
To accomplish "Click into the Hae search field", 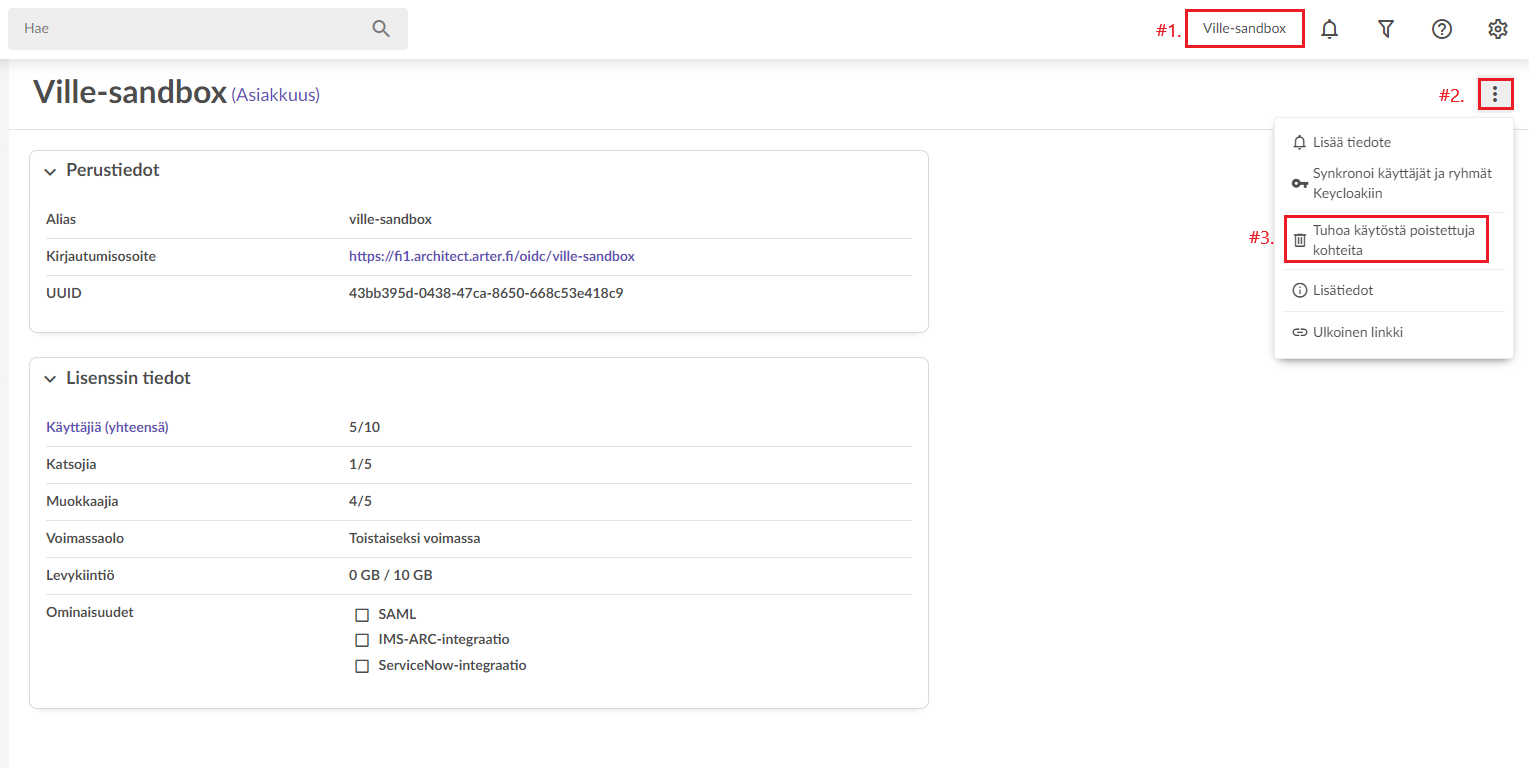I will [190, 29].
